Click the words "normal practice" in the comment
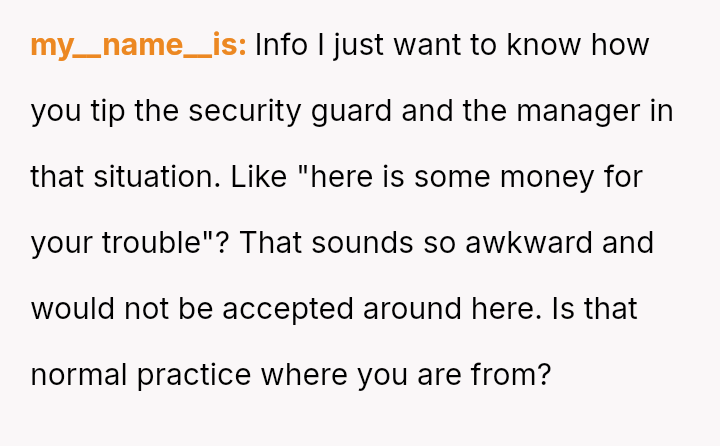Screen dimensions: 720x446 [x=142, y=375]
